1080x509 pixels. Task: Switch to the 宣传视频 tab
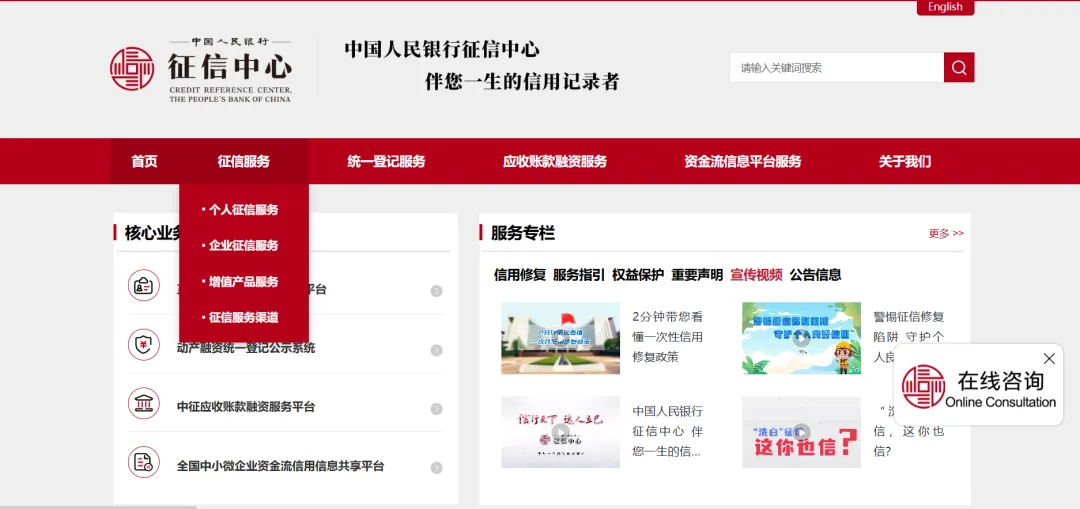756,275
